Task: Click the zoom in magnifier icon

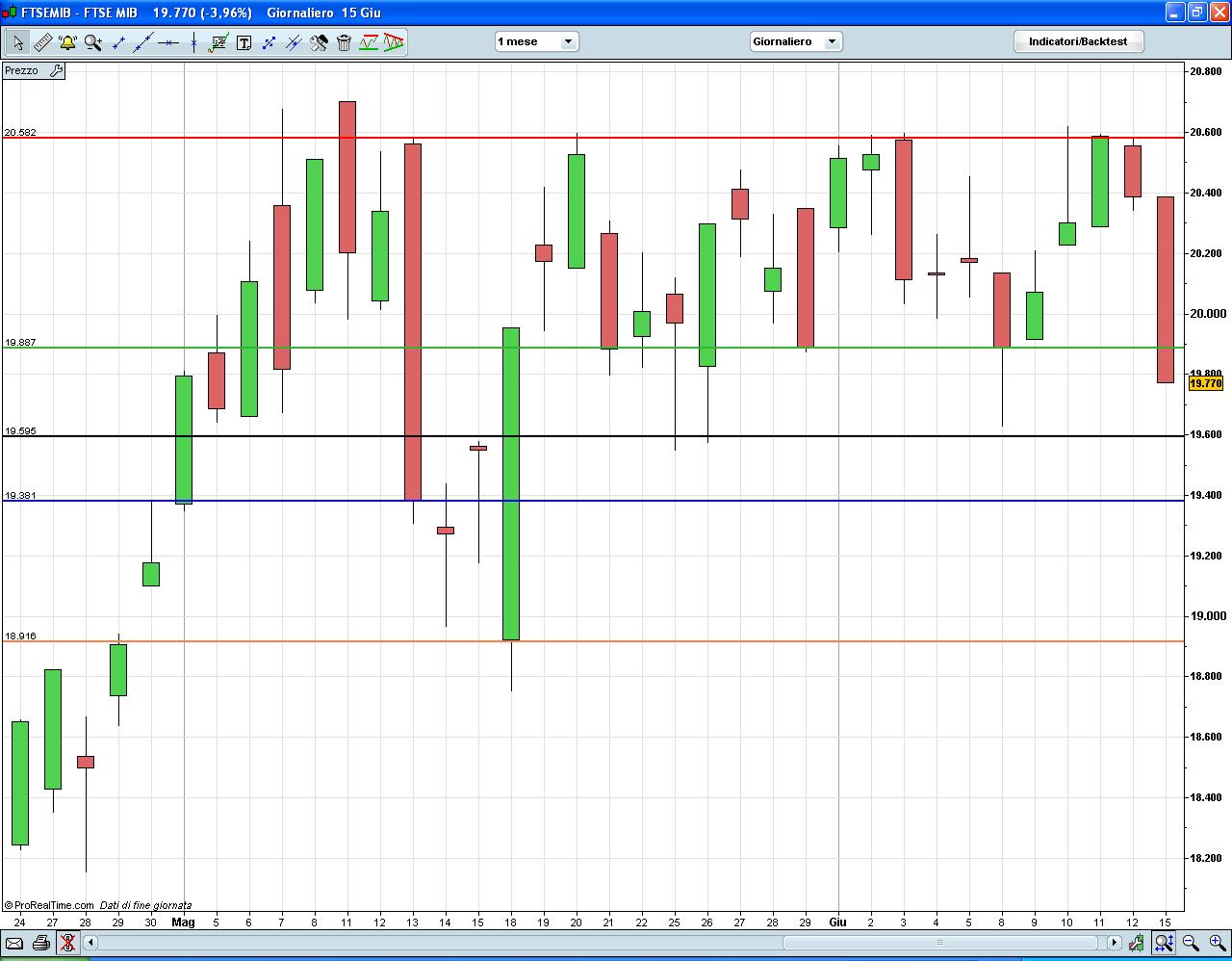Action: tap(1218, 943)
